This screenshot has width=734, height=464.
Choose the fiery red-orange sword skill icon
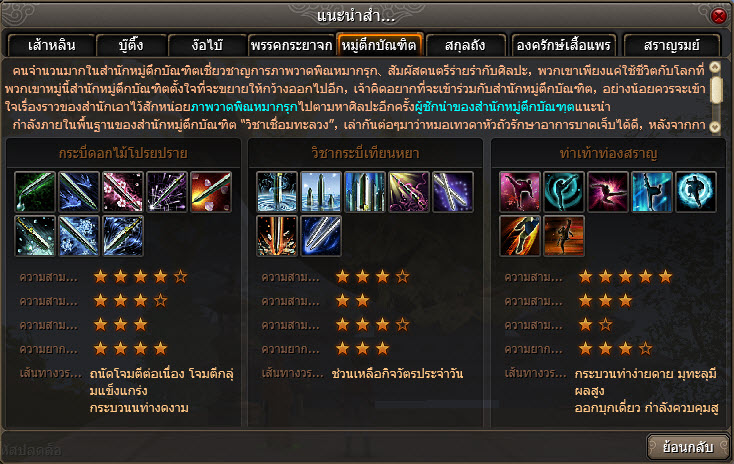[211, 191]
